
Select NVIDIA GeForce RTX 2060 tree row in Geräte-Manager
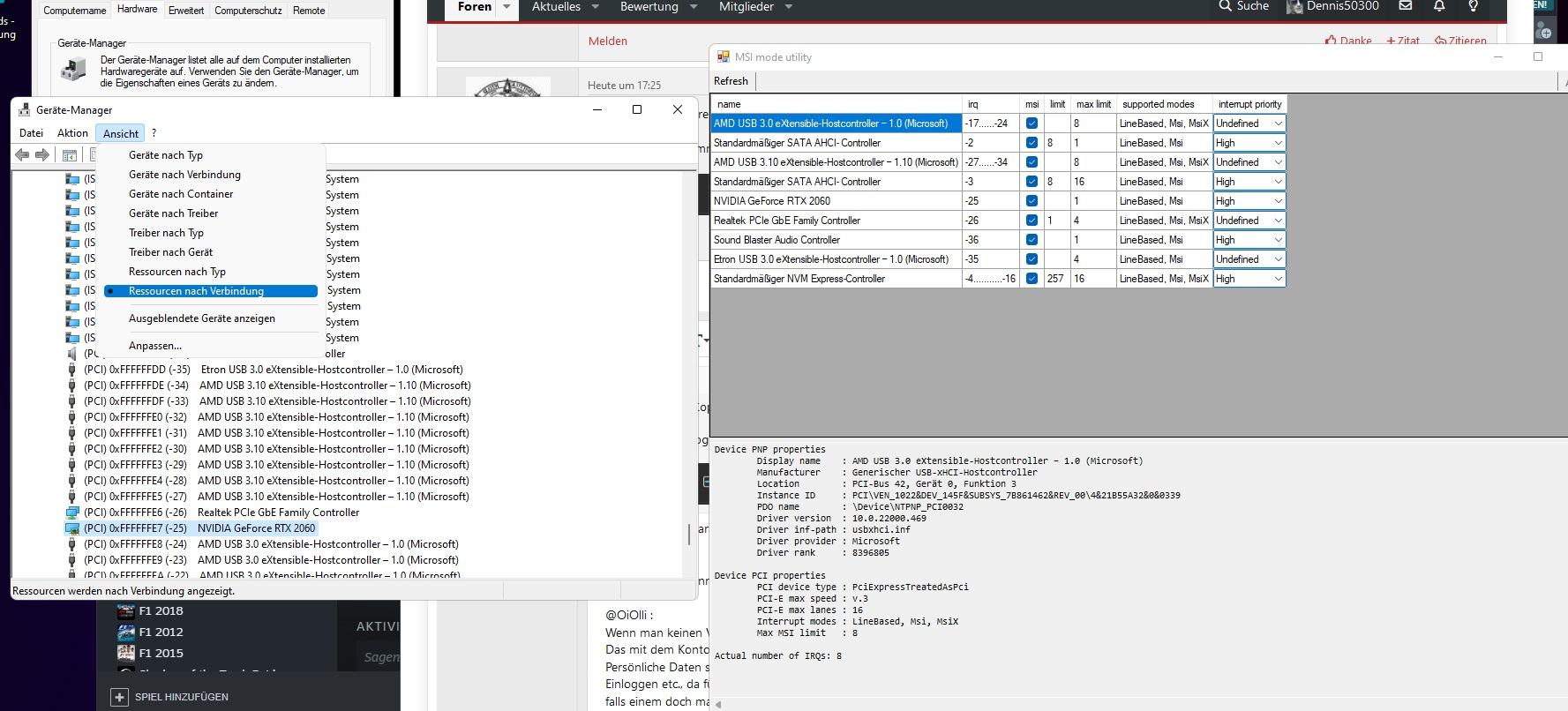pyautogui.click(x=199, y=528)
